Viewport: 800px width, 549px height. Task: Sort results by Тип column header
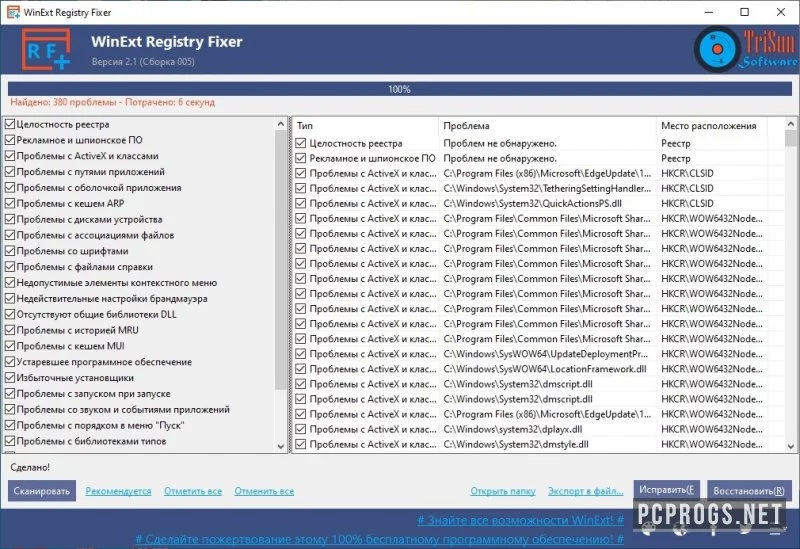(x=365, y=126)
